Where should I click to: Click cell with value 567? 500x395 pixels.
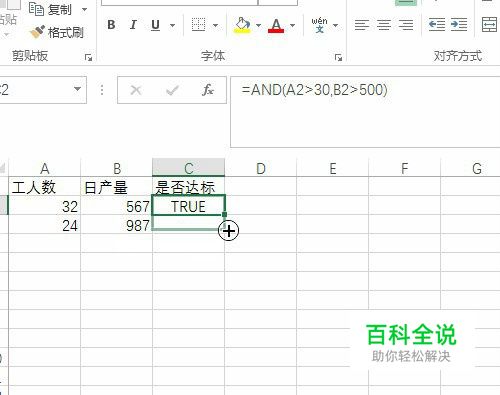pos(117,206)
